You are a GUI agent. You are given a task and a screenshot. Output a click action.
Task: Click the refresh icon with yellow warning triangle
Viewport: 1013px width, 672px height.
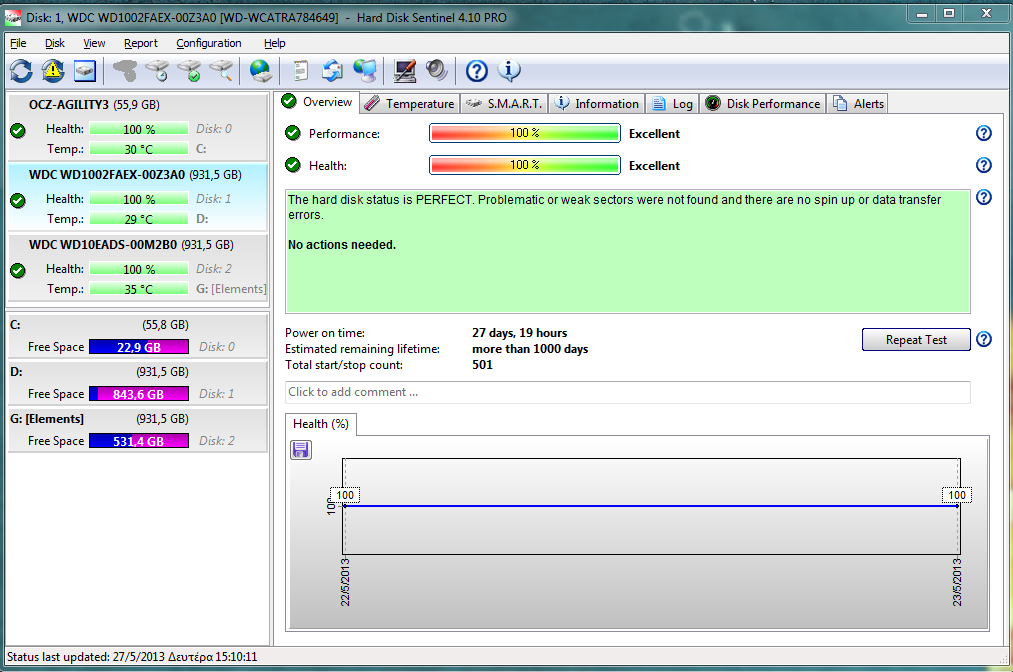pos(53,70)
